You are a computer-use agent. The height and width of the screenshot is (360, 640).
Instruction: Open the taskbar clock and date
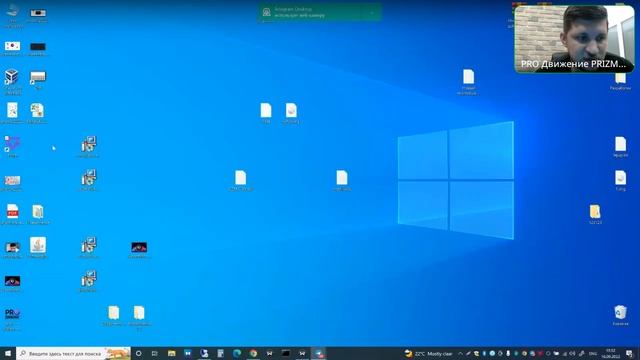click(x=611, y=353)
